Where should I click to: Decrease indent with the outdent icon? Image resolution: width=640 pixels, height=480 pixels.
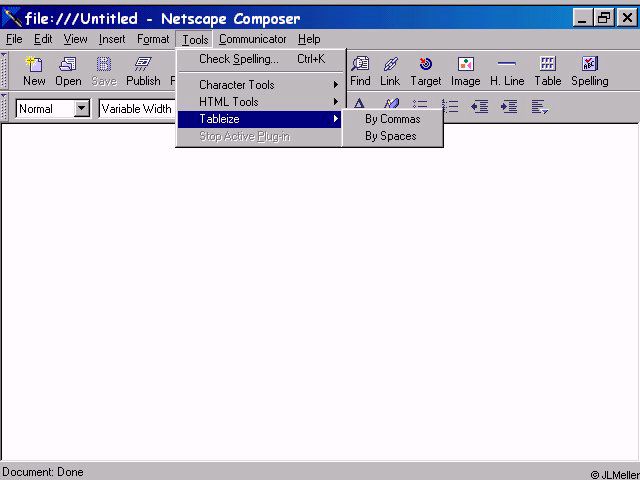[479, 107]
